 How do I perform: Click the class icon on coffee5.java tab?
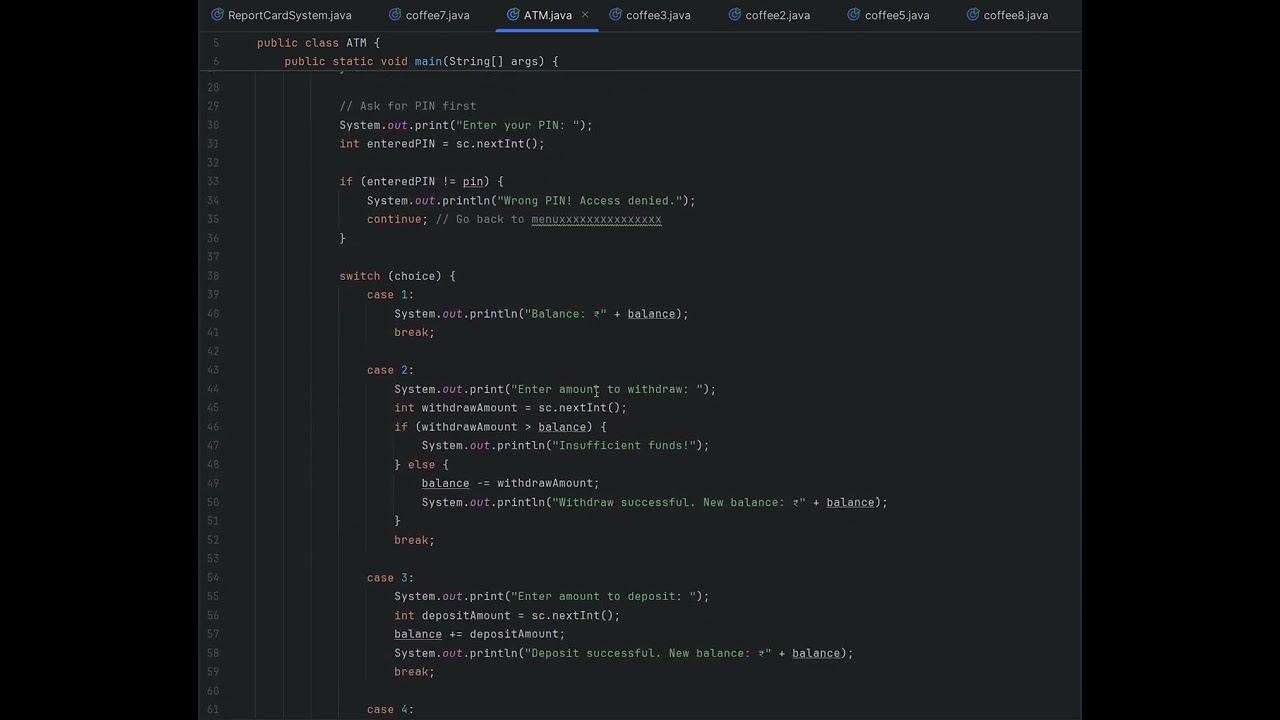tap(854, 15)
